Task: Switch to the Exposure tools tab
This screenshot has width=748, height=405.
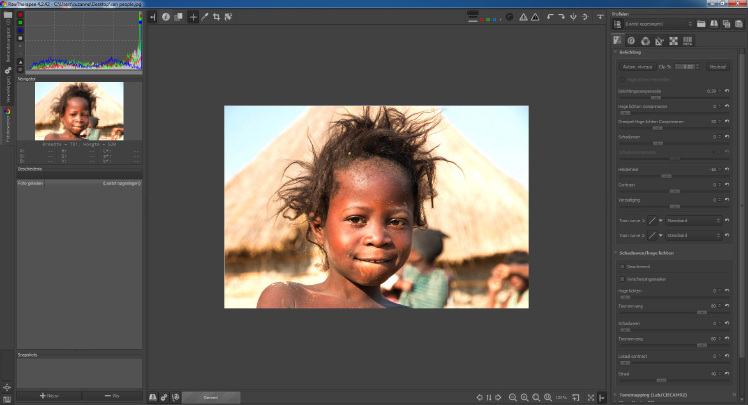Action: pyautogui.click(x=617, y=41)
